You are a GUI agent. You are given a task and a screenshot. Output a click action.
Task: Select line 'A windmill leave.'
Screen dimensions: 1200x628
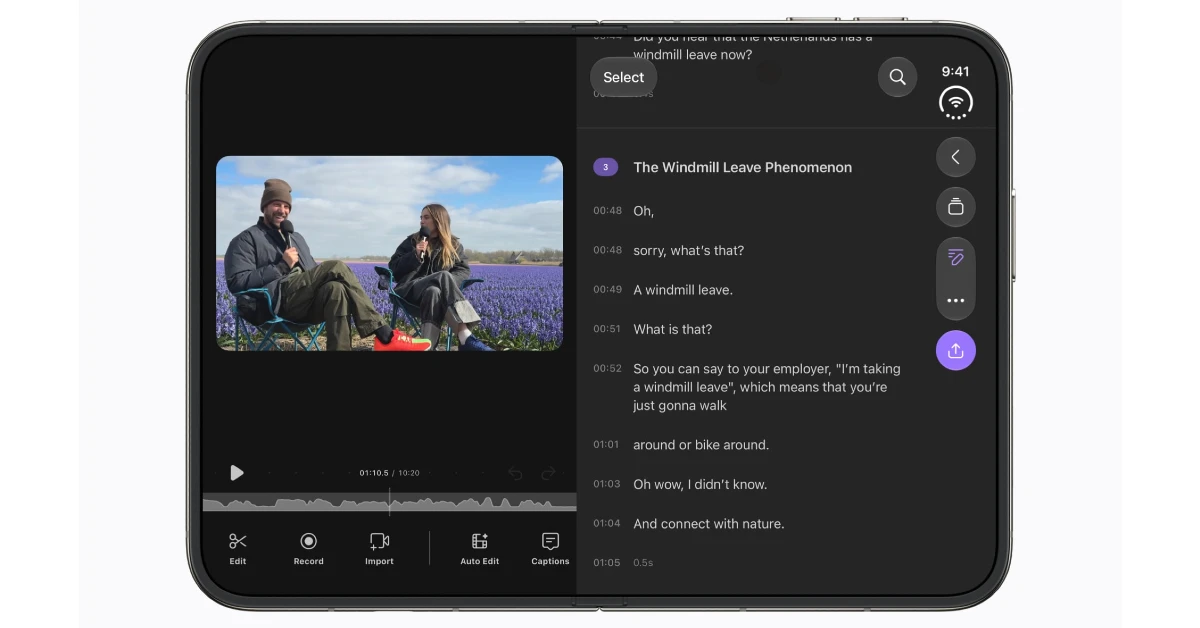point(683,290)
